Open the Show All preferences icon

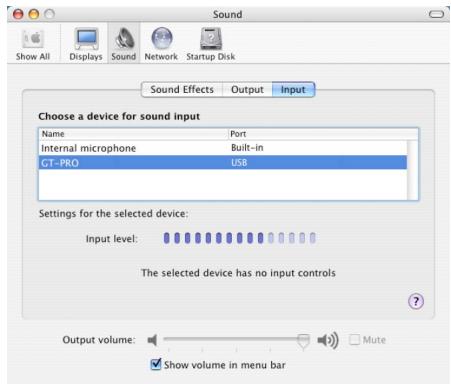tap(33, 45)
